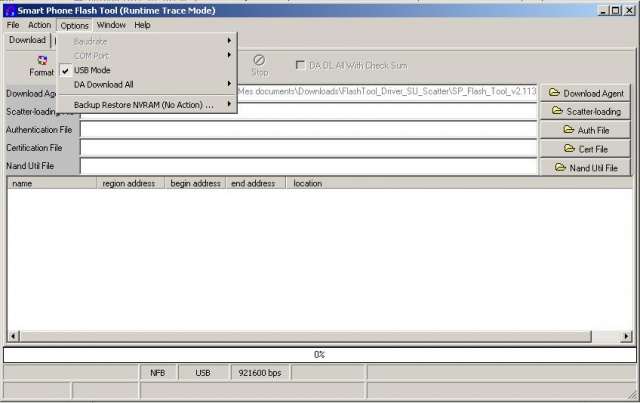Expand Backup Restore NVRAM submenu arrow
Image resolution: width=640 pixels, height=403 pixels.
(229, 104)
